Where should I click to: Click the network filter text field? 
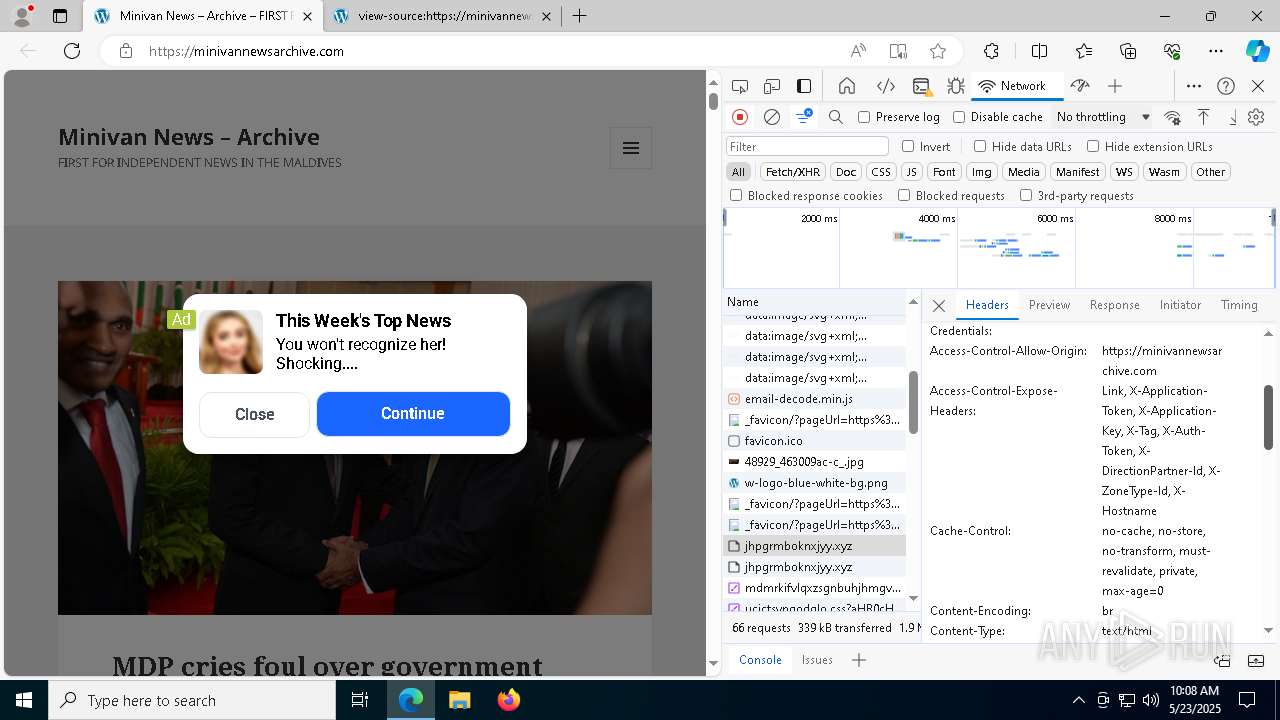coord(807,147)
